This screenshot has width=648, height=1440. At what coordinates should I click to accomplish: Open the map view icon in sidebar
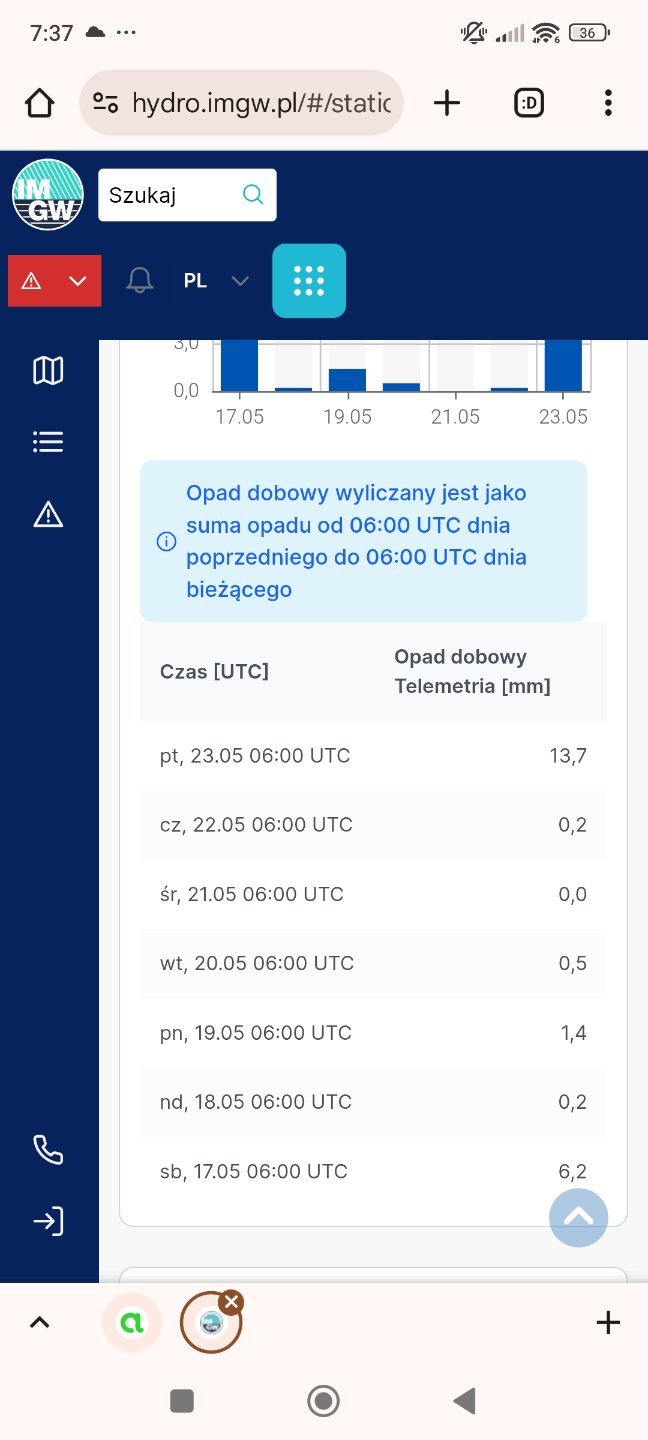point(48,371)
